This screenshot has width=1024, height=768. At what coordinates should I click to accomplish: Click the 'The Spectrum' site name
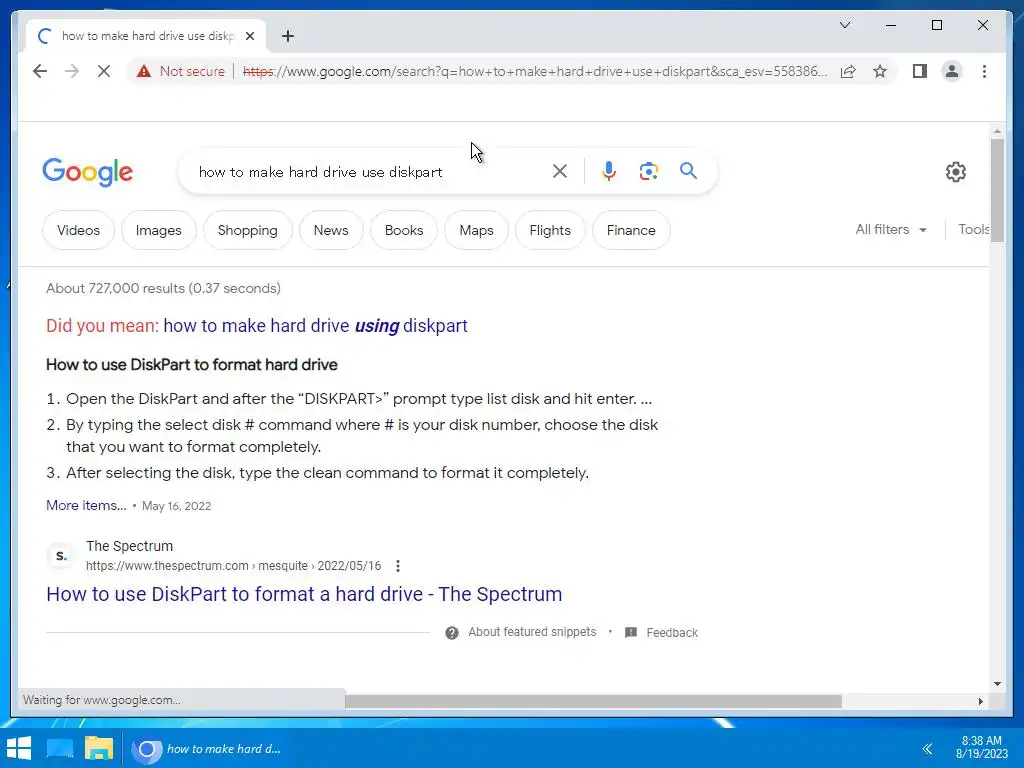129,546
